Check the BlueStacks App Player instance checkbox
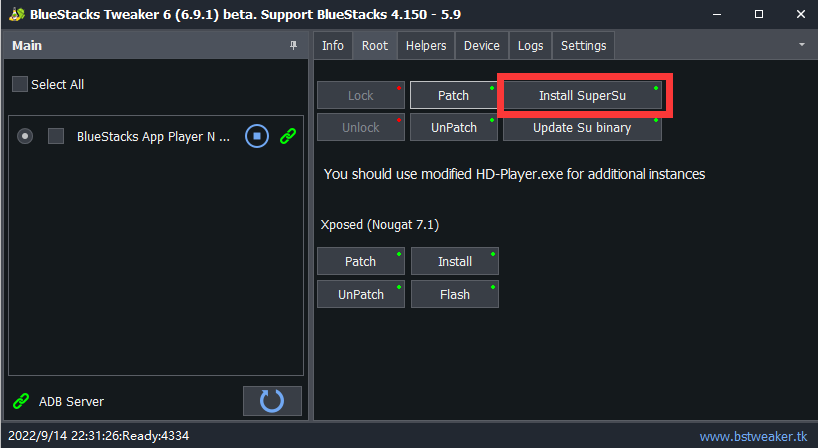The image size is (818, 448). (56, 136)
